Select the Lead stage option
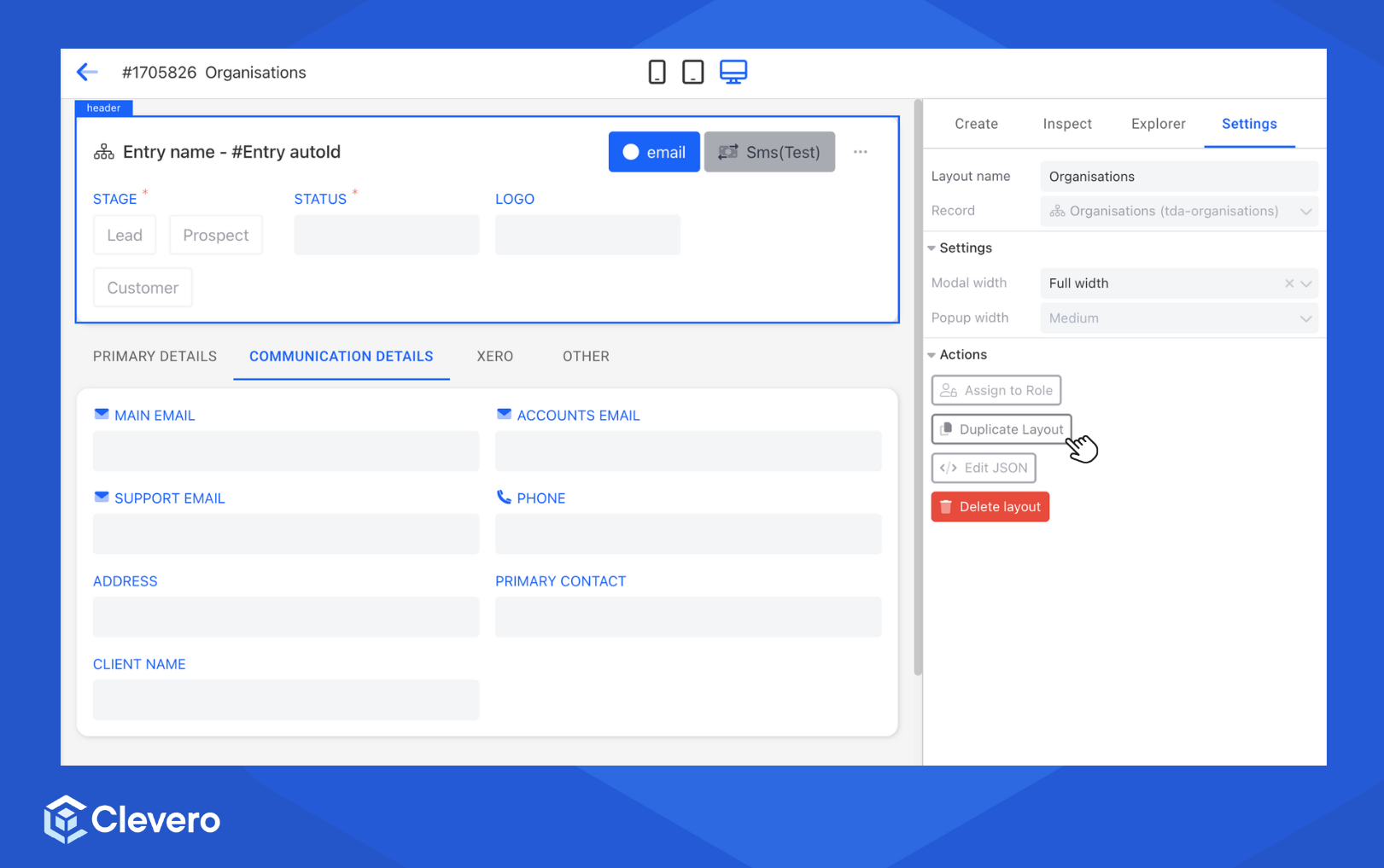The image size is (1384, 868). coord(125,235)
